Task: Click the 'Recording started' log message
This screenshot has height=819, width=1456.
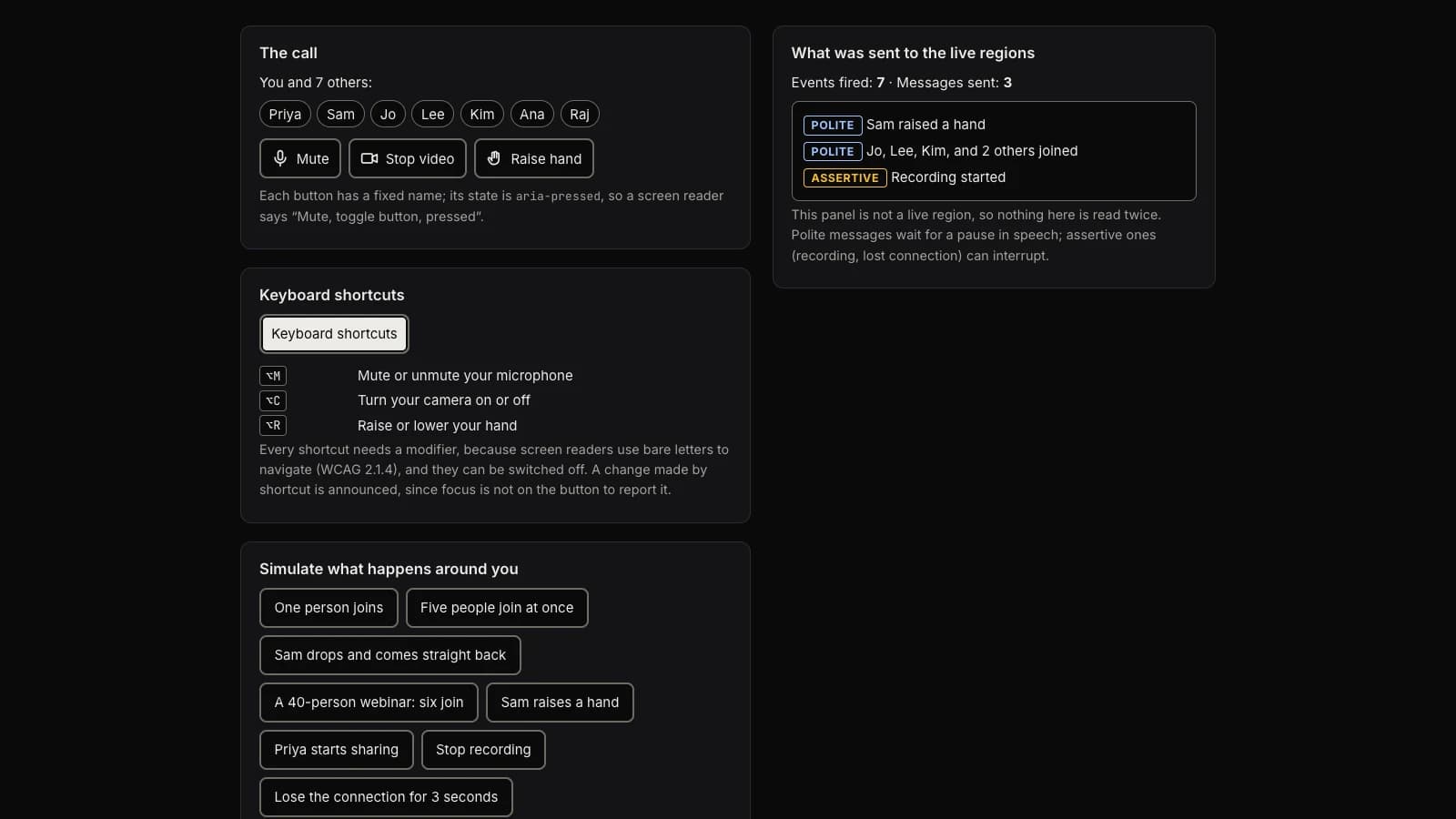Action: coord(948,177)
